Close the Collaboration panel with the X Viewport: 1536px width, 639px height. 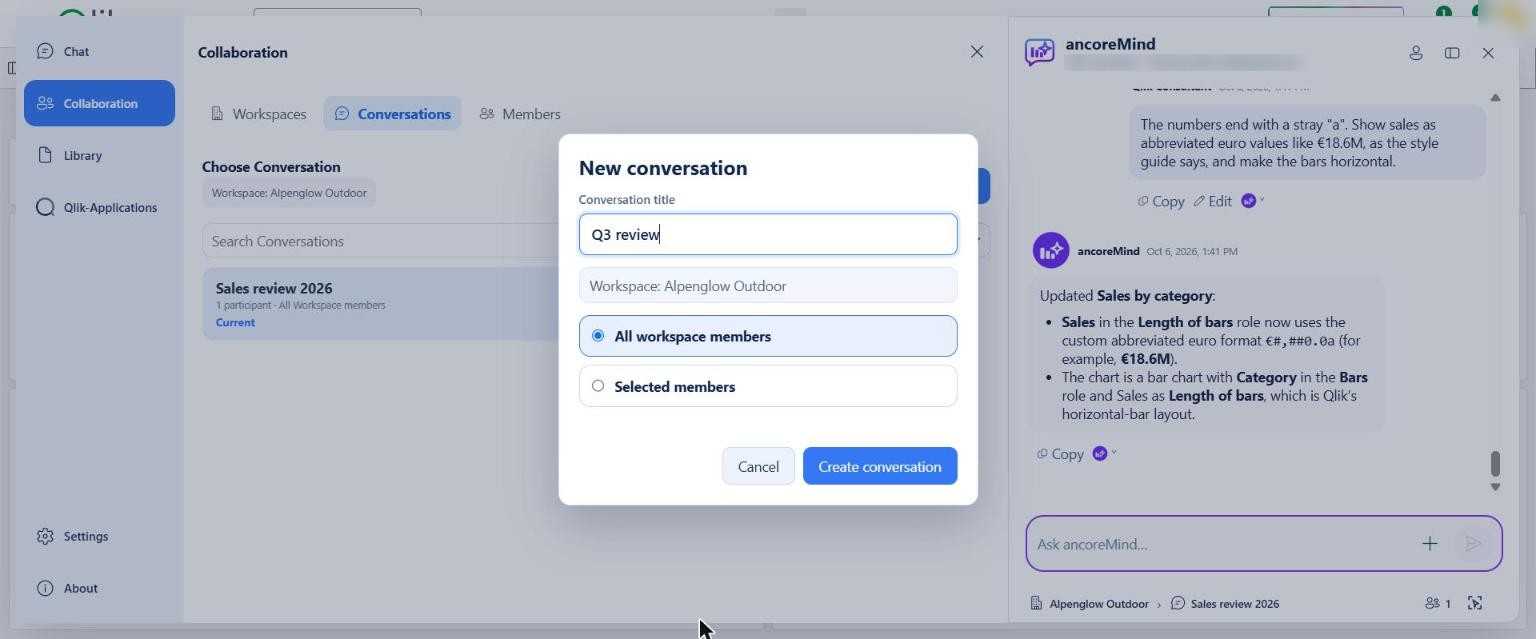point(977,52)
